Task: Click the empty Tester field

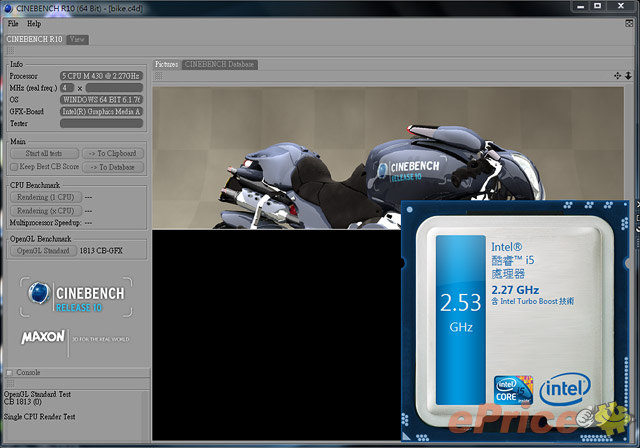Action: pos(101,123)
